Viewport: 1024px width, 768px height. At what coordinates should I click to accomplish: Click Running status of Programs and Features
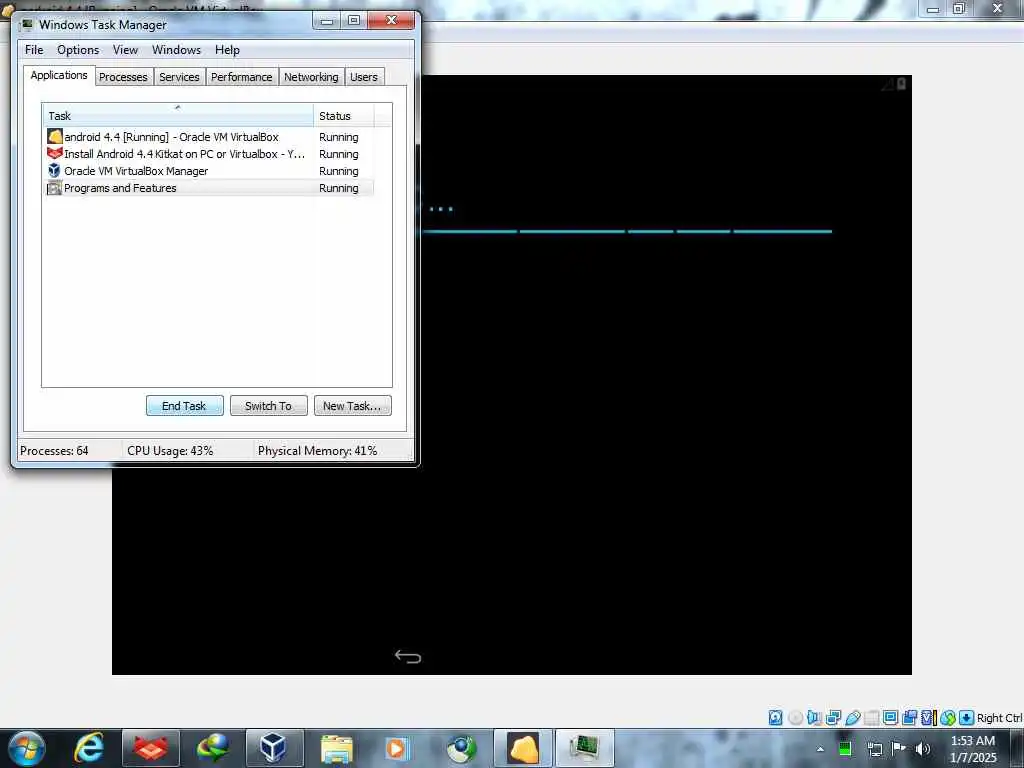click(338, 188)
